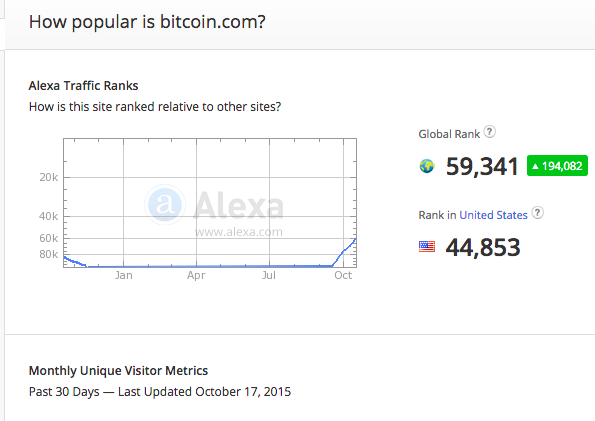595x421 pixels.
Task: Click the Oct label on chart axis
Action: click(x=343, y=275)
